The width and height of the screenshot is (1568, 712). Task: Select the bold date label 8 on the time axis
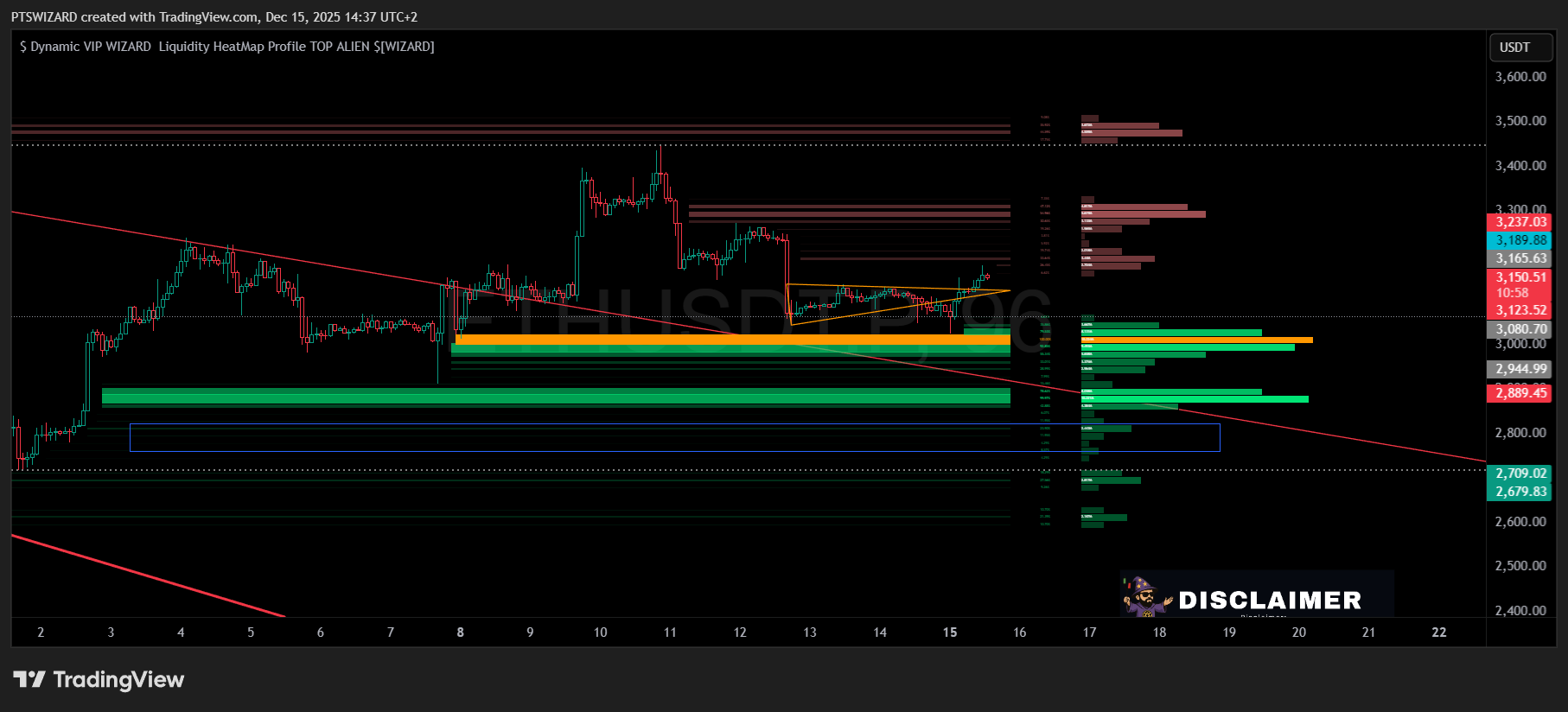[460, 633]
